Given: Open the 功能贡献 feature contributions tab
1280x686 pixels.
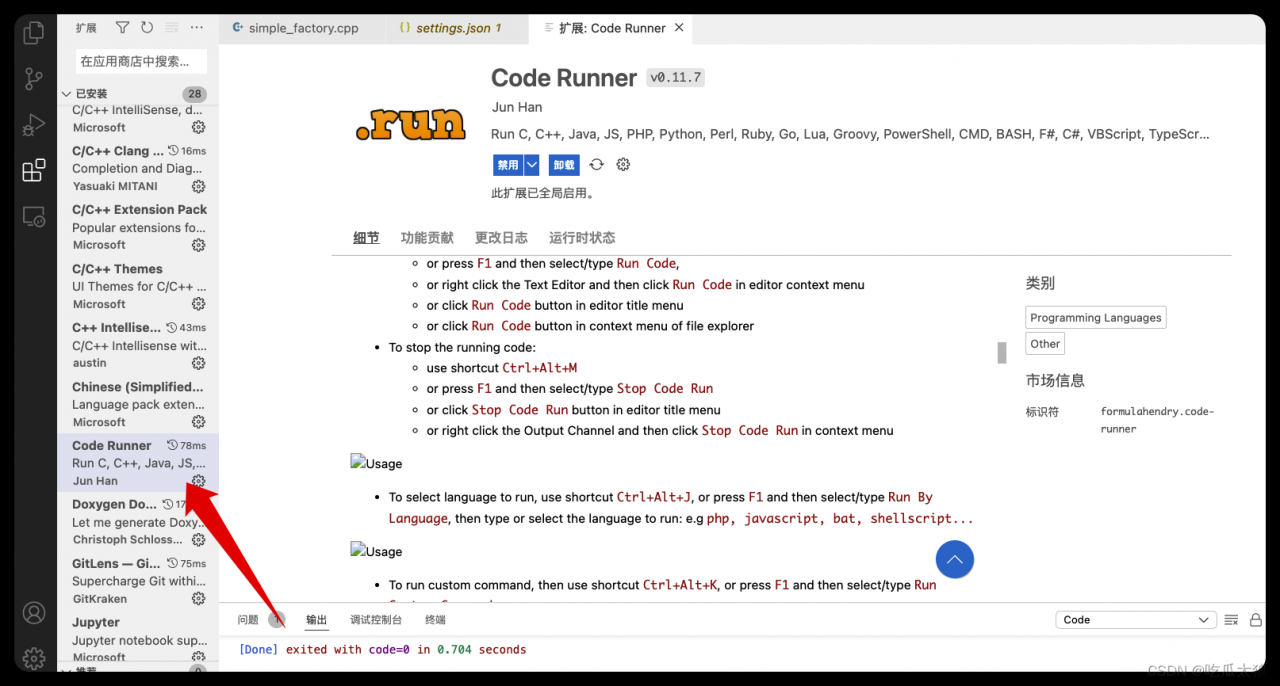Looking at the screenshot, I should coord(427,238).
